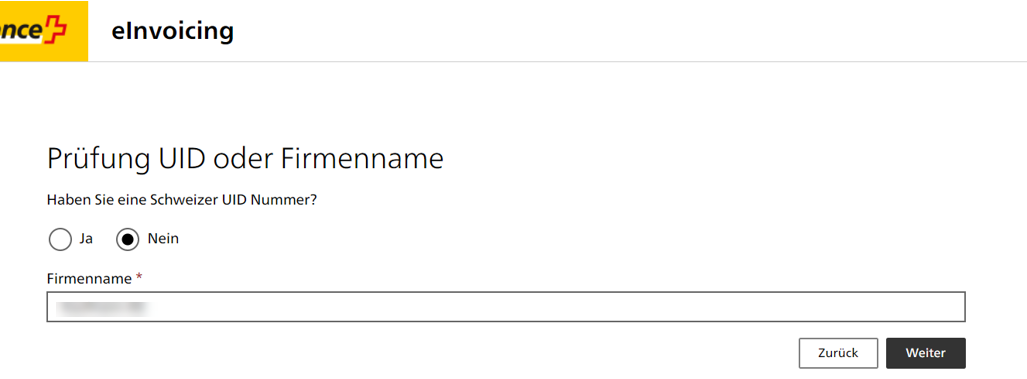The height and width of the screenshot is (379, 1027).
Task: Select the Nein radio button
Action: pos(128,240)
